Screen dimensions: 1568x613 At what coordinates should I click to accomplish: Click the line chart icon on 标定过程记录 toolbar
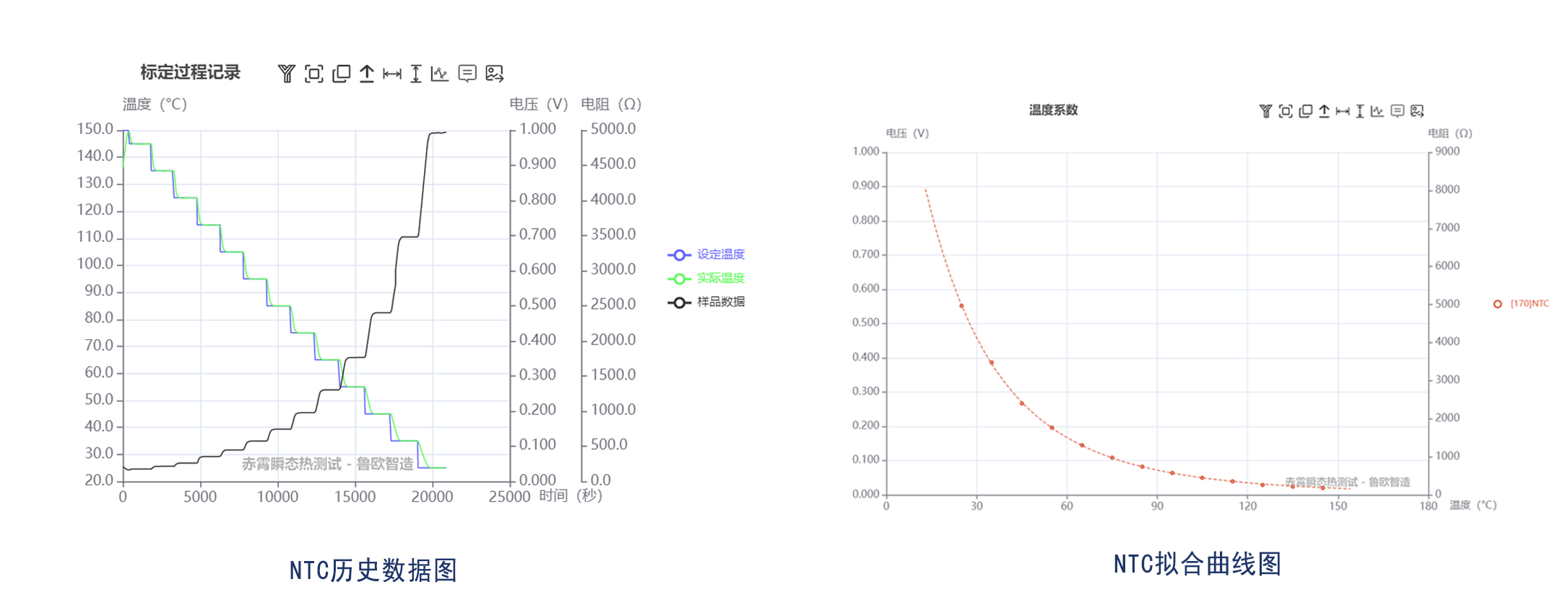click(x=440, y=74)
